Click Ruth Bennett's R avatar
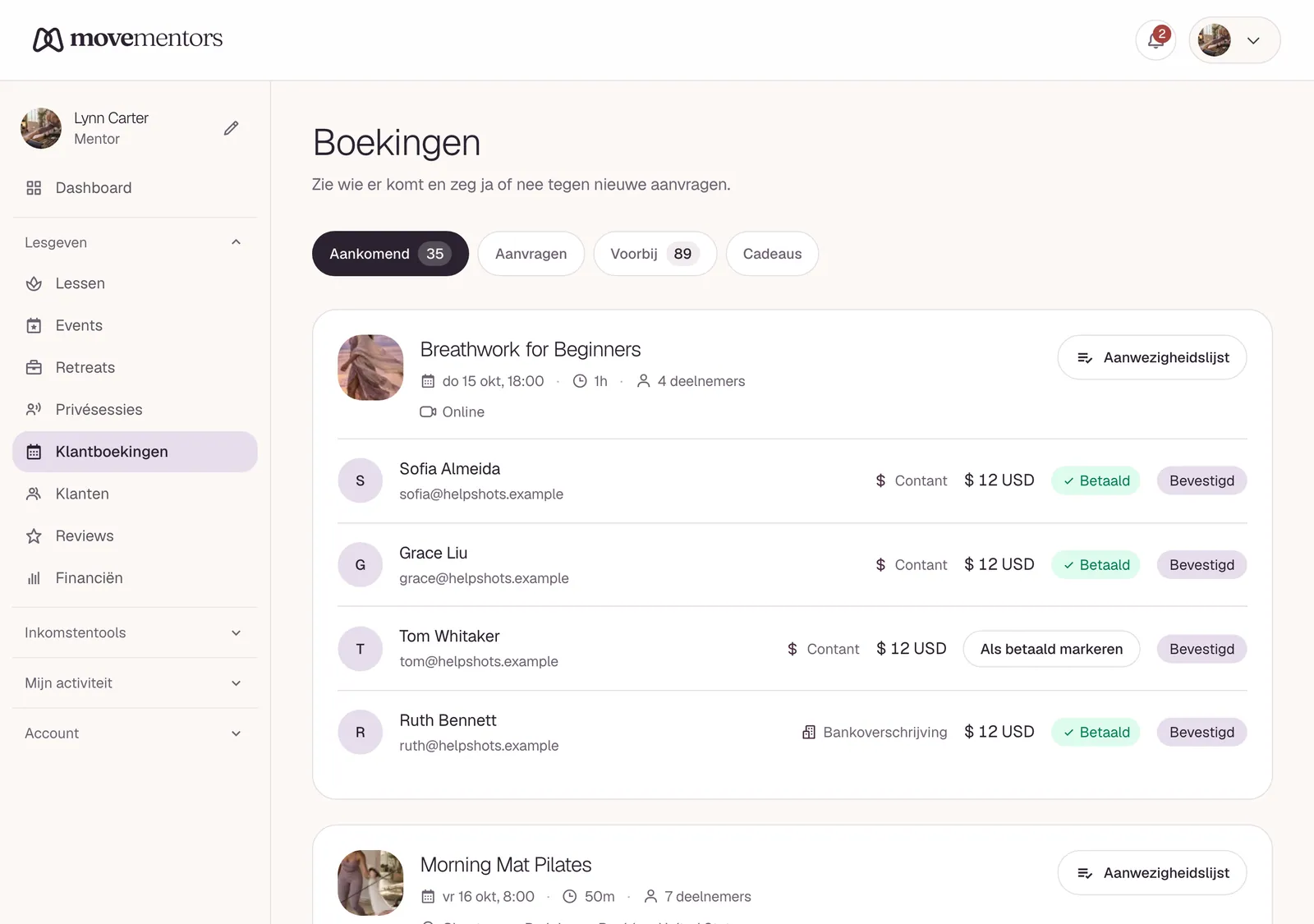 coord(360,733)
